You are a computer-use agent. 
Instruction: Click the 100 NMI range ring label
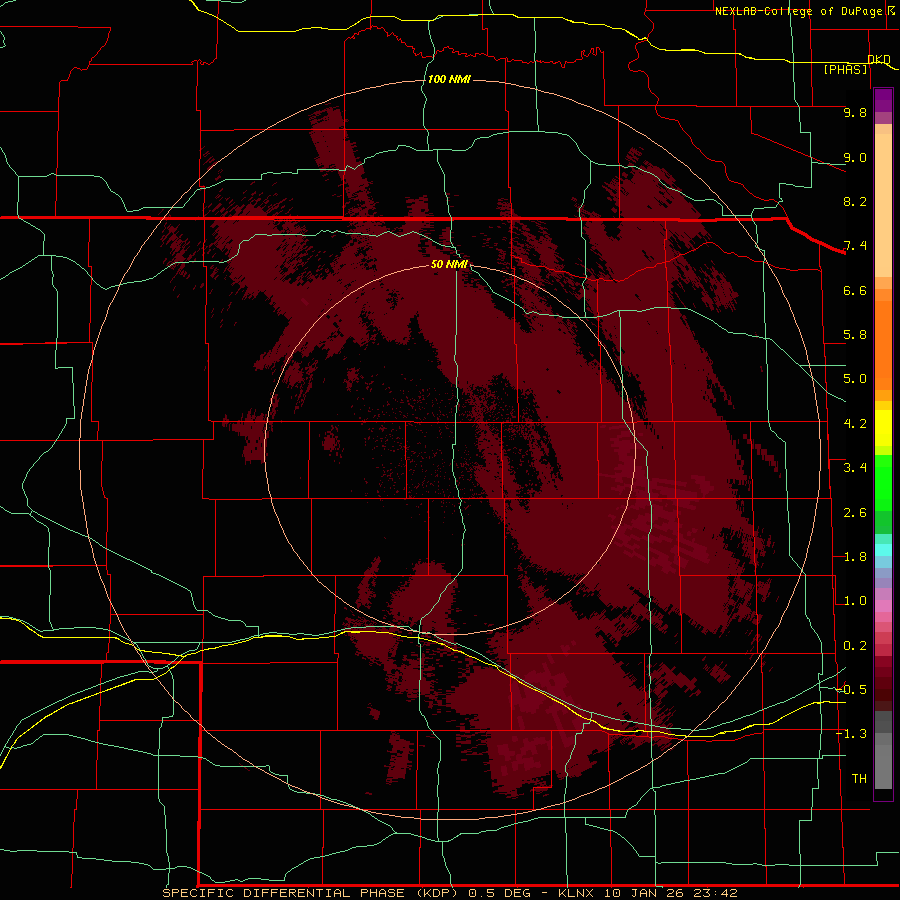point(449,79)
